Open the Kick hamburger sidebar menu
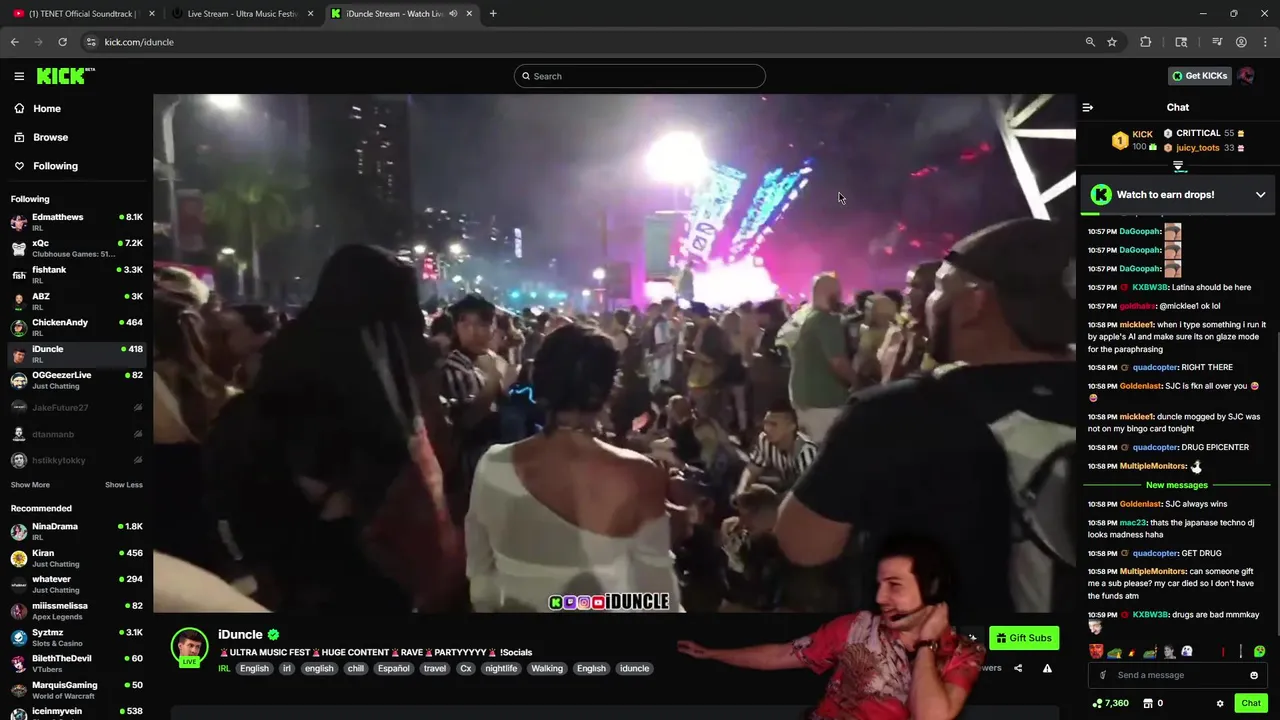Screen dimensions: 1280x720 point(19,76)
